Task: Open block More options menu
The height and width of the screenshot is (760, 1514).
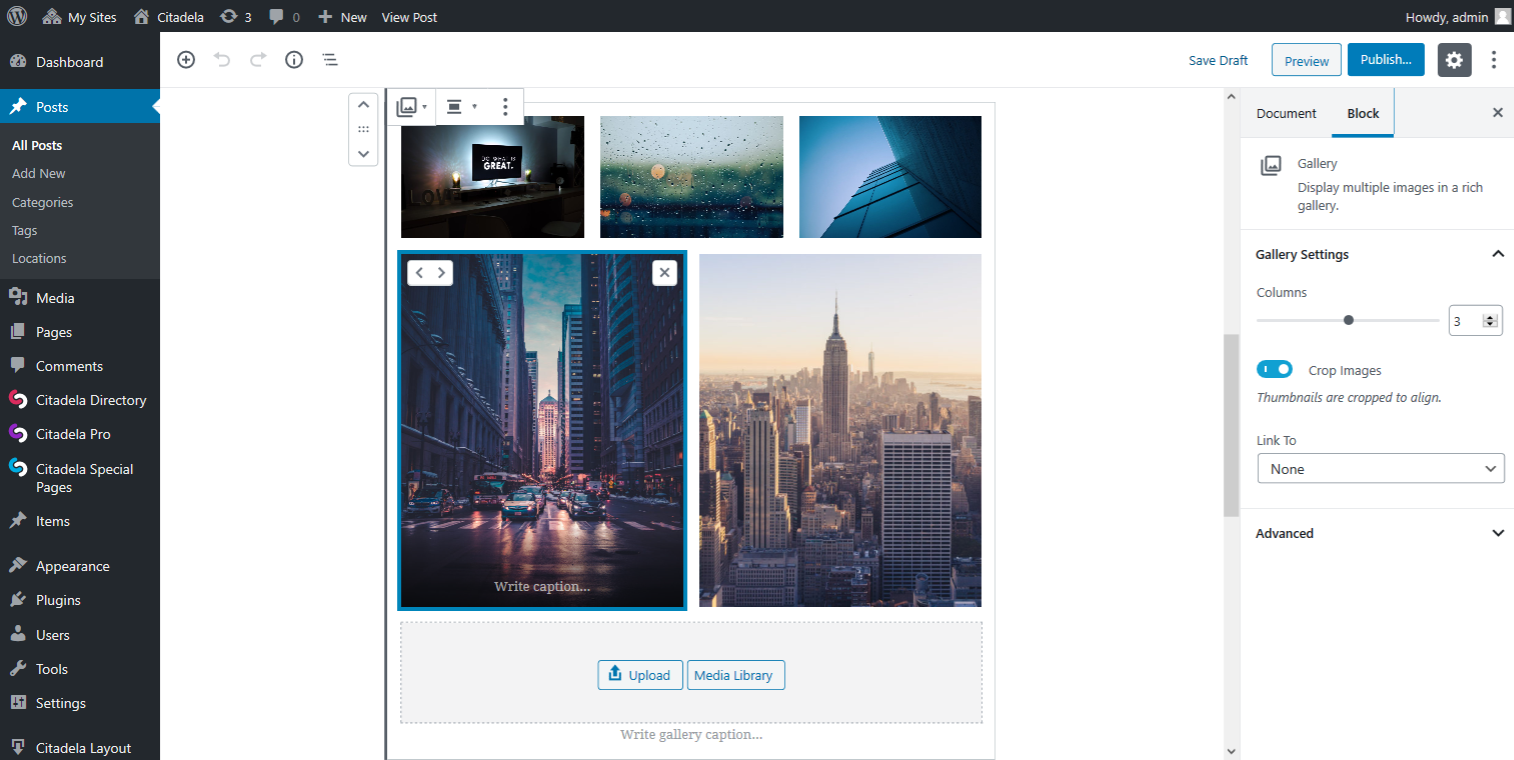Action: [x=505, y=107]
